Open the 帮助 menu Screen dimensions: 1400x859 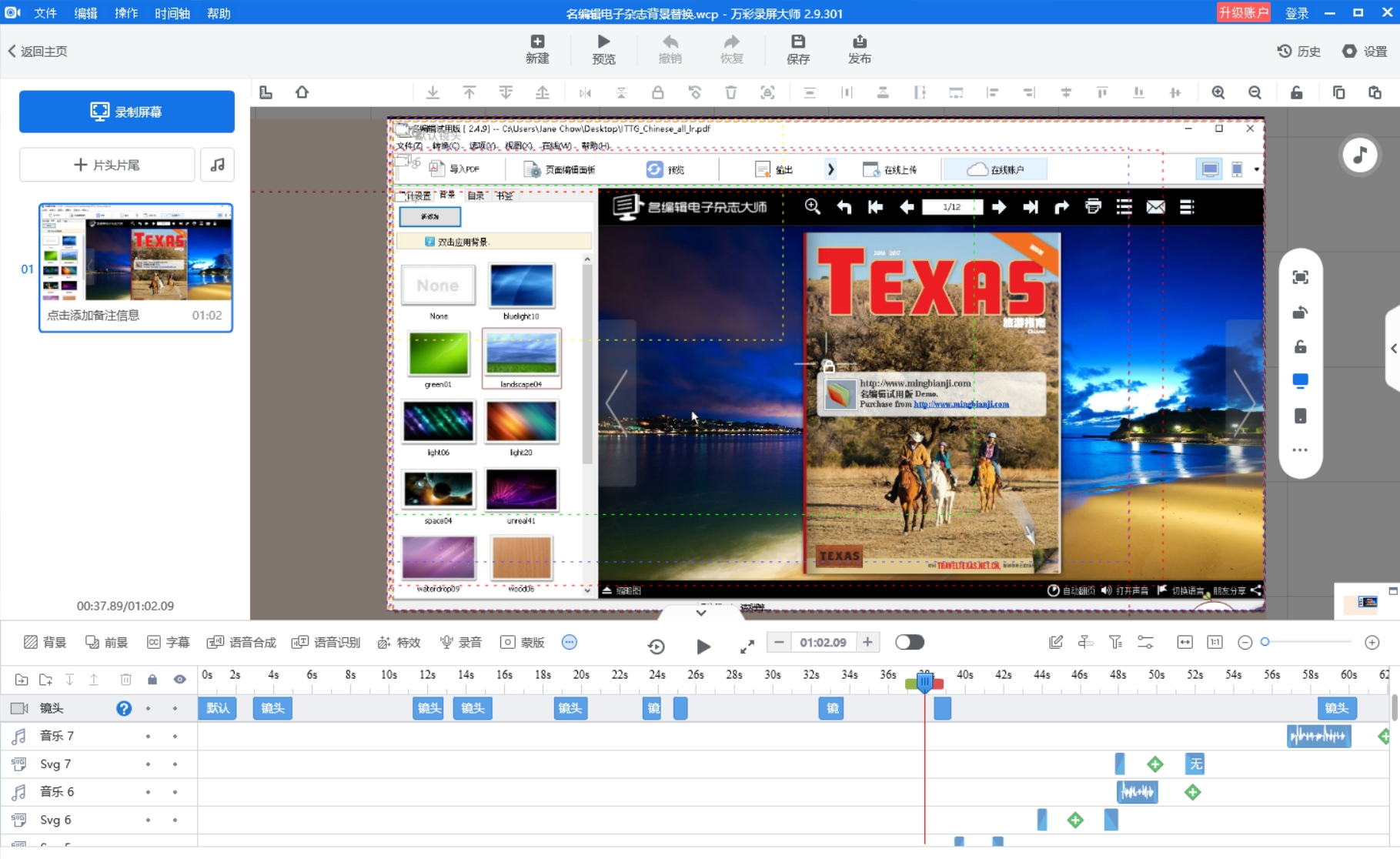pos(219,13)
